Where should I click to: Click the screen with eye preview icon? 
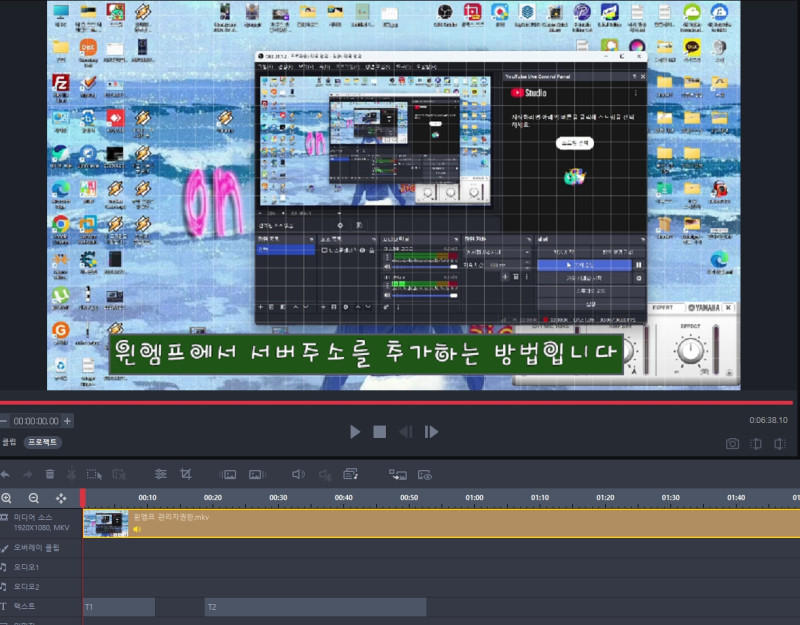click(425, 475)
